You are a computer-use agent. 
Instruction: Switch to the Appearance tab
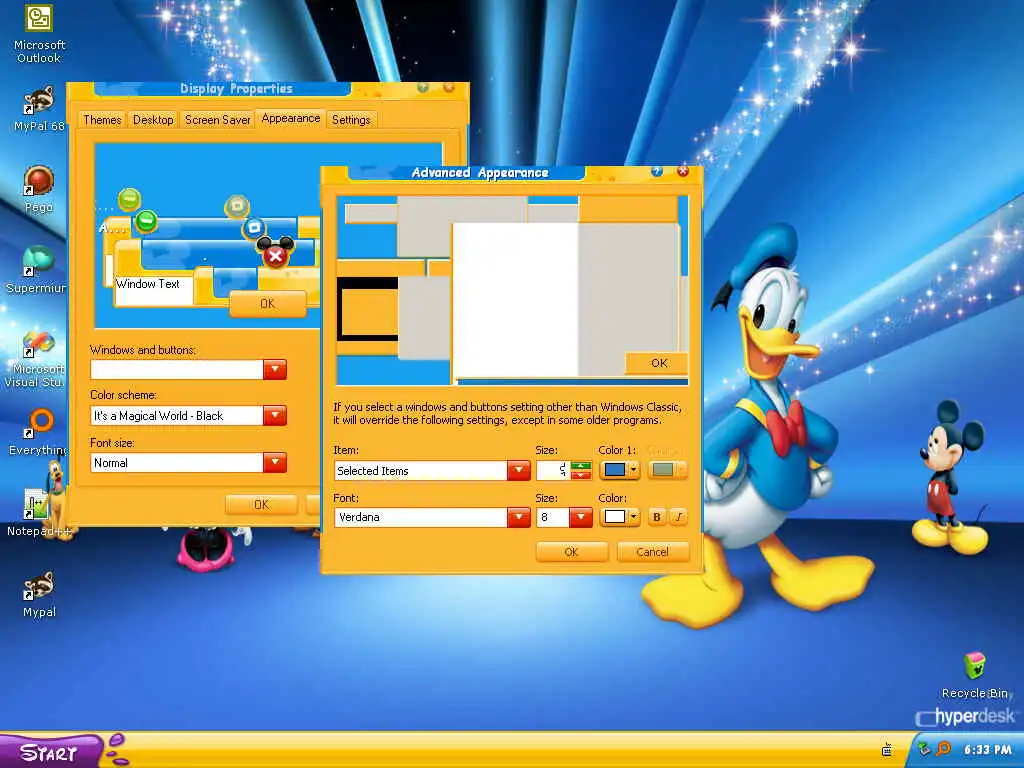(x=291, y=119)
